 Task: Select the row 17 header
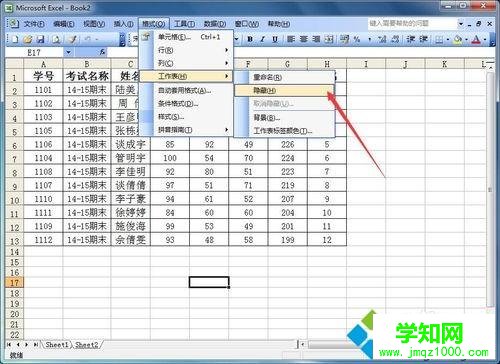(14, 283)
